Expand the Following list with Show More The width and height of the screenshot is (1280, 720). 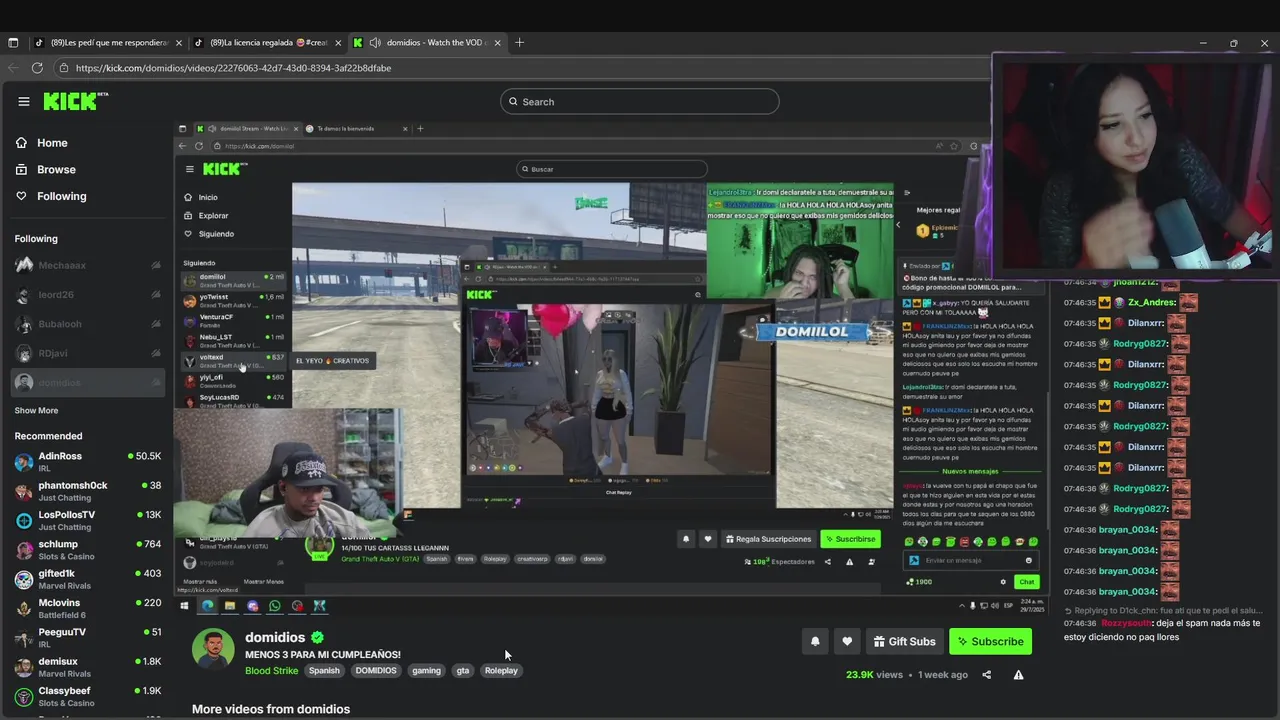point(36,411)
